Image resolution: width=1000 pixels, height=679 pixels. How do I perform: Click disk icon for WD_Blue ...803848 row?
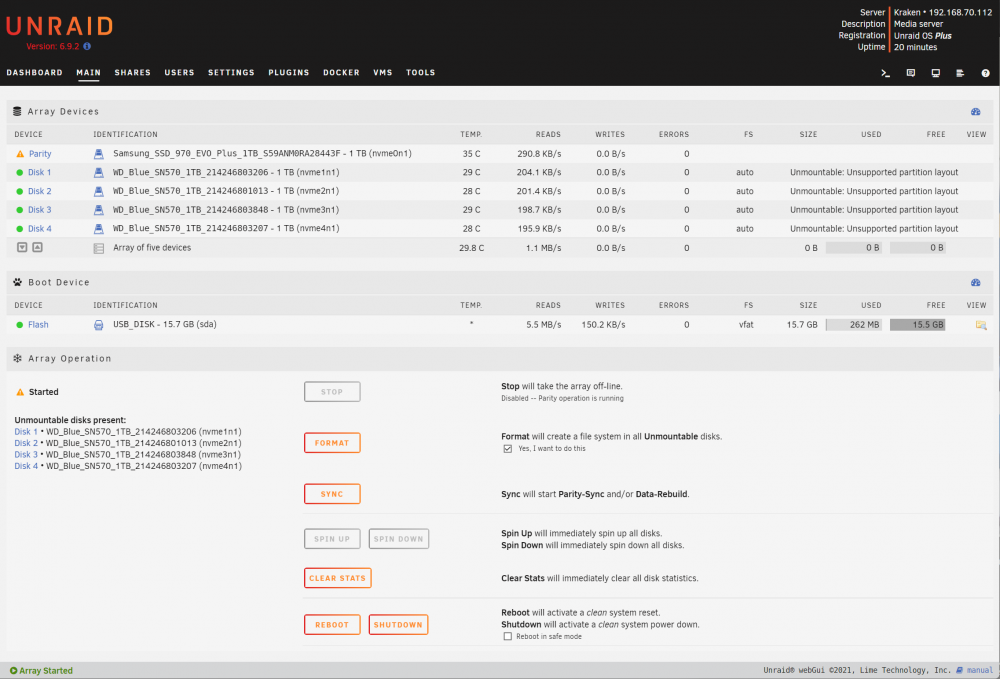(x=99, y=210)
